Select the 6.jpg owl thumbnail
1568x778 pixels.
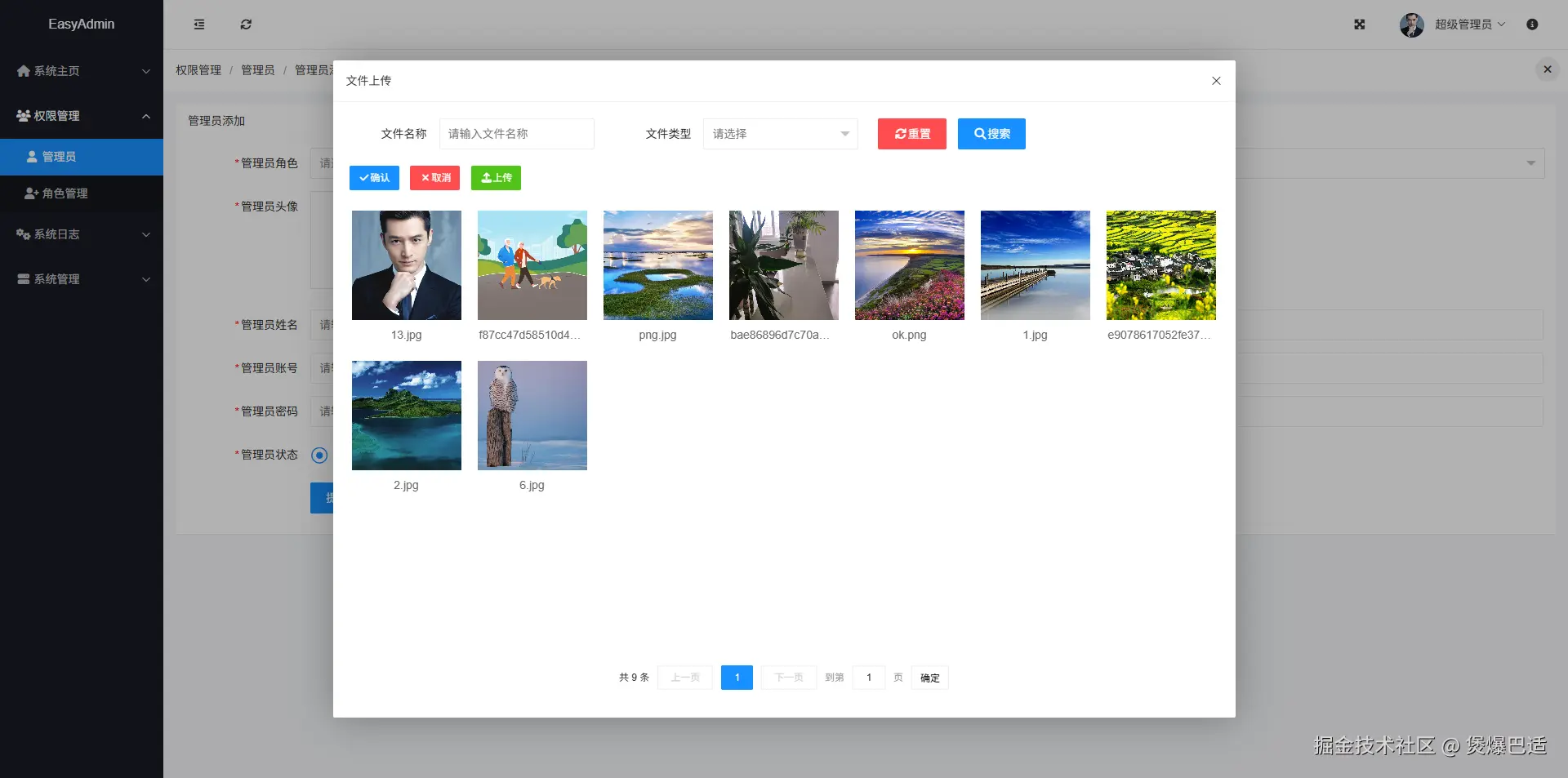click(532, 416)
